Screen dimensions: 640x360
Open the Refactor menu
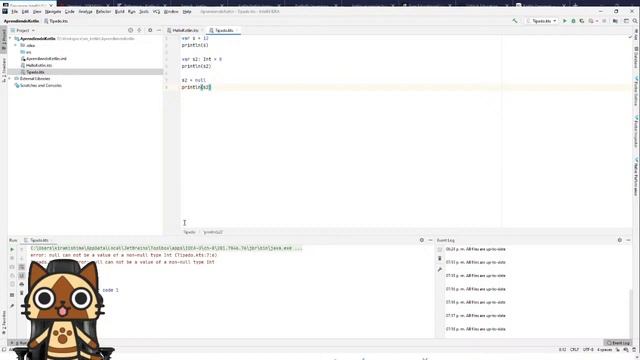(103, 12)
